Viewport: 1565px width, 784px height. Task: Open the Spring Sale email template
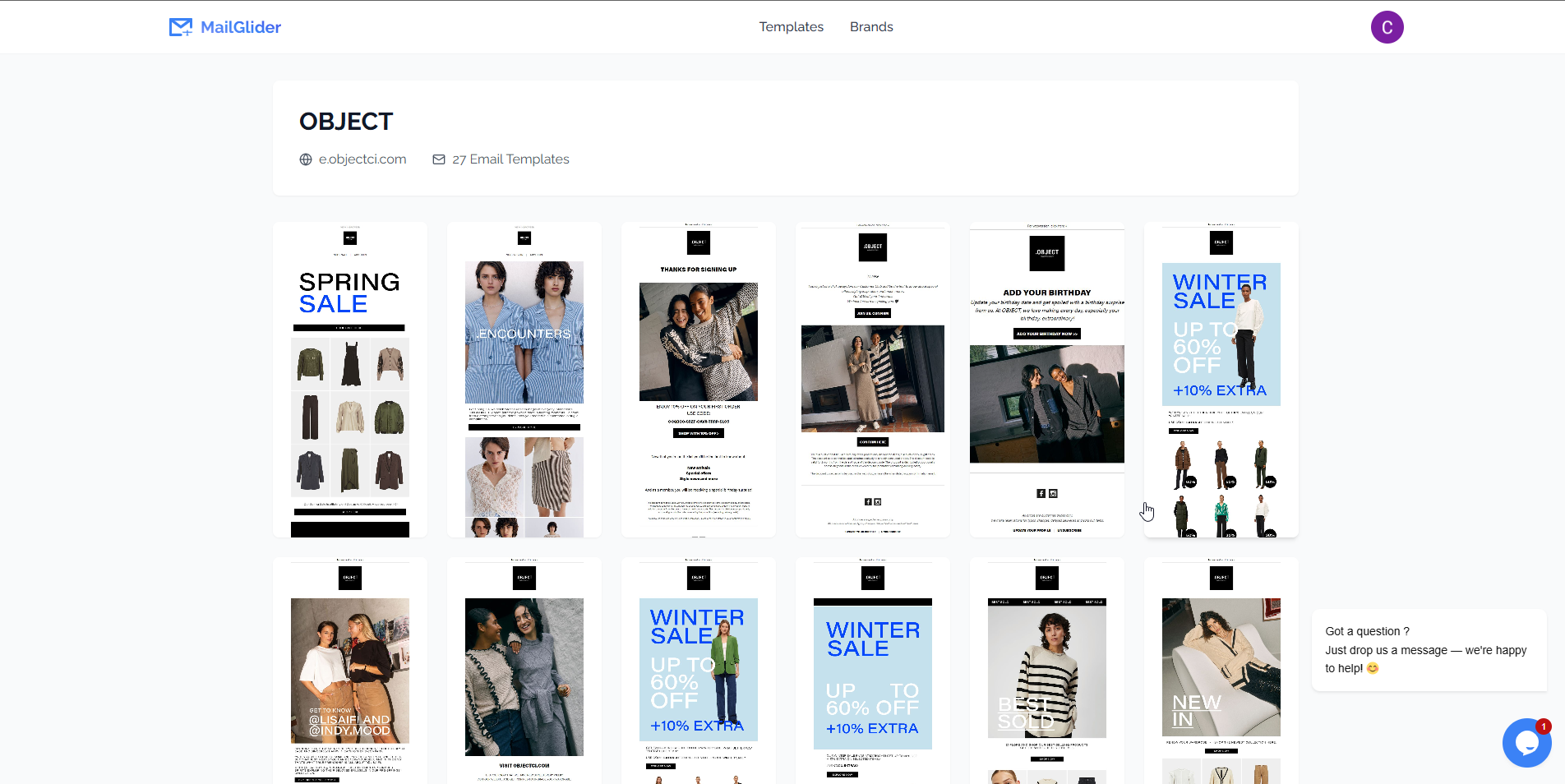pos(350,380)
